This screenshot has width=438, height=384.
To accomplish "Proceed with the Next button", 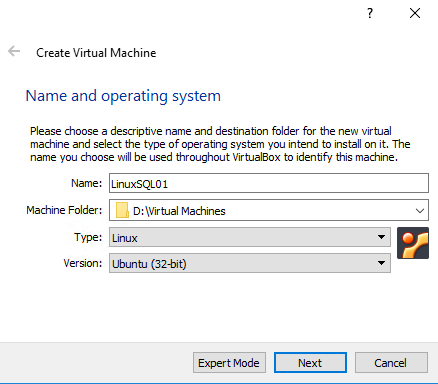I will [x=310, y=363].
